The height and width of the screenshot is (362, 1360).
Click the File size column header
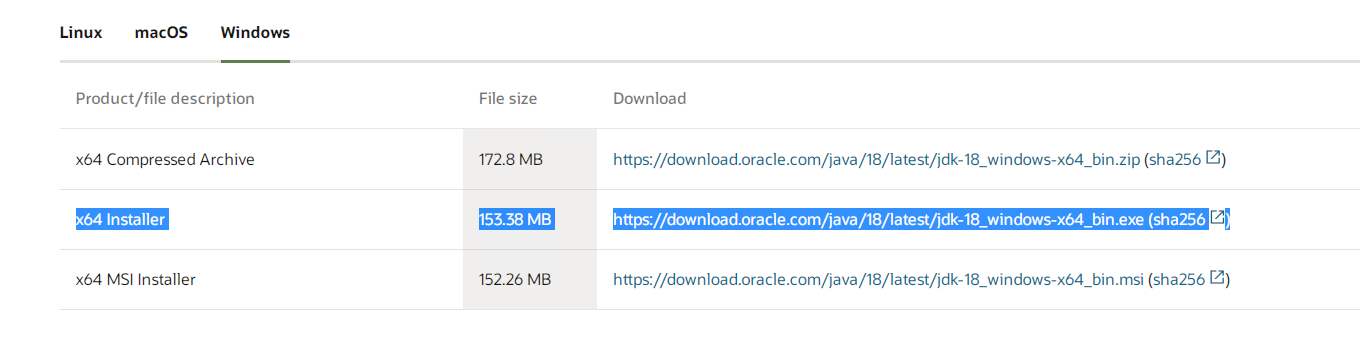point(508,98)
